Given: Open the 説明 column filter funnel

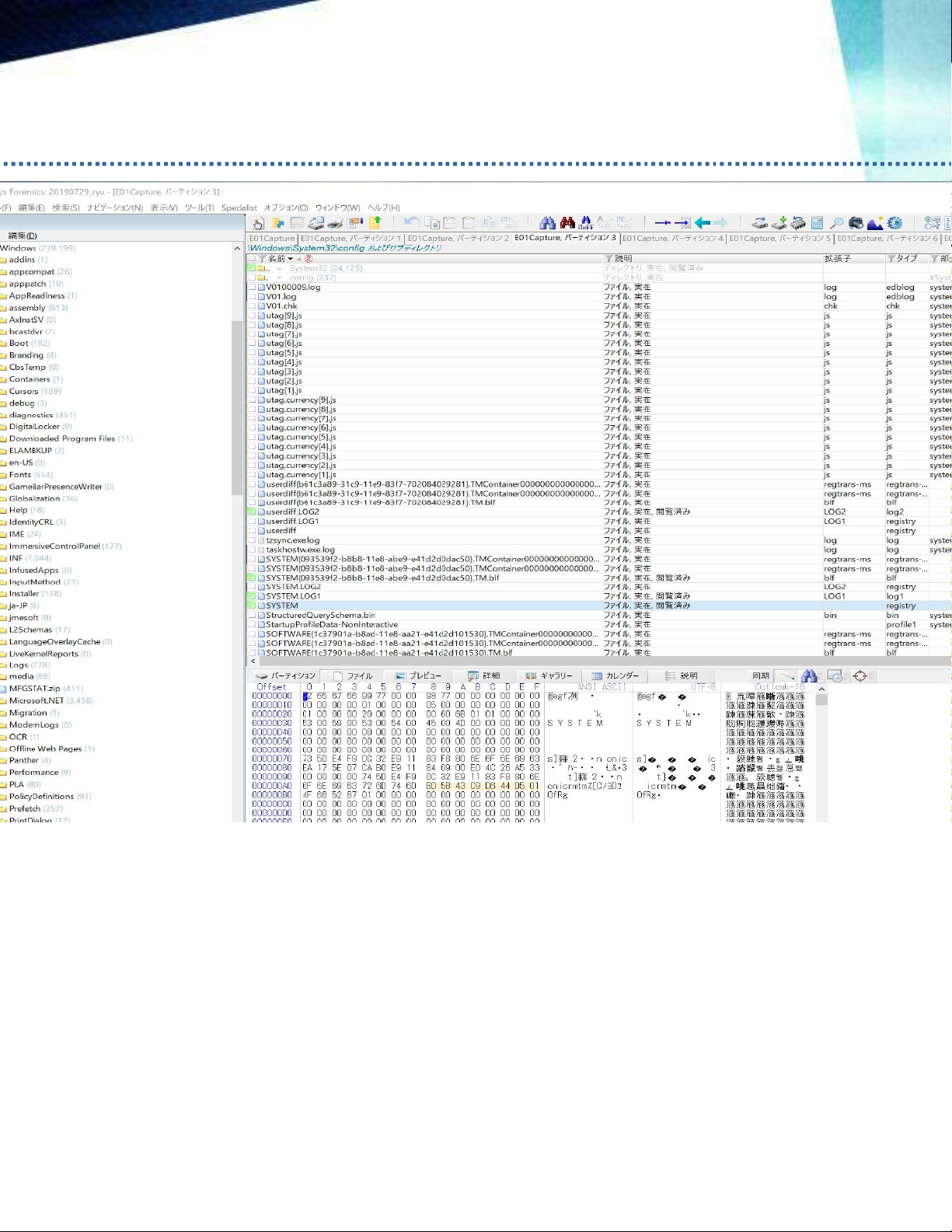Looking at the screenshot, I should (609, 259).
